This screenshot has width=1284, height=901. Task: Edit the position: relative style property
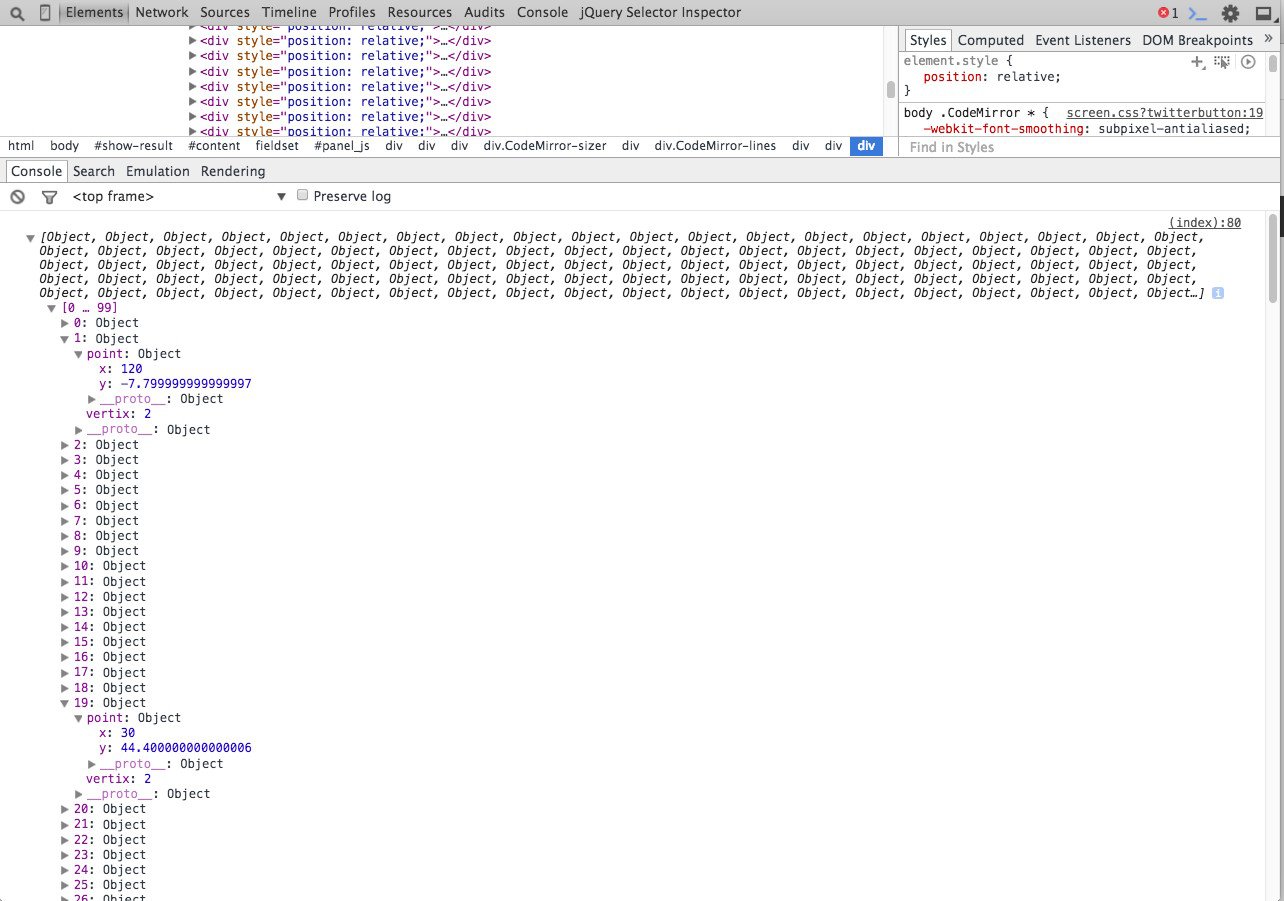[x=991, y=76]
